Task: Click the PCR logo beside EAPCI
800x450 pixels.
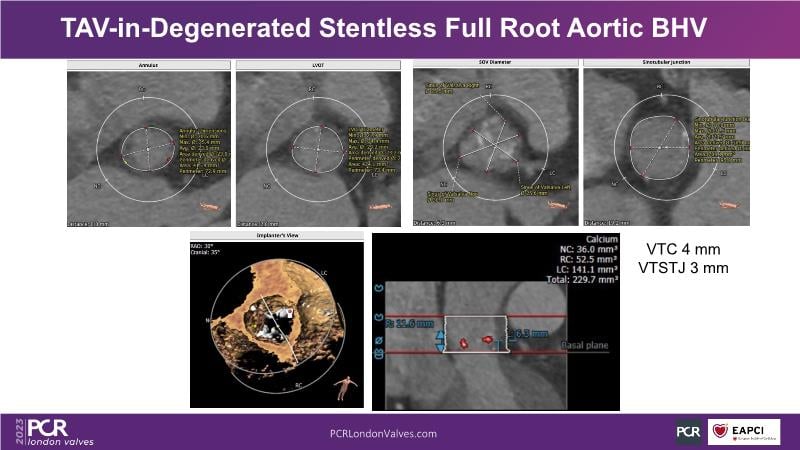Action: point(688,432)
